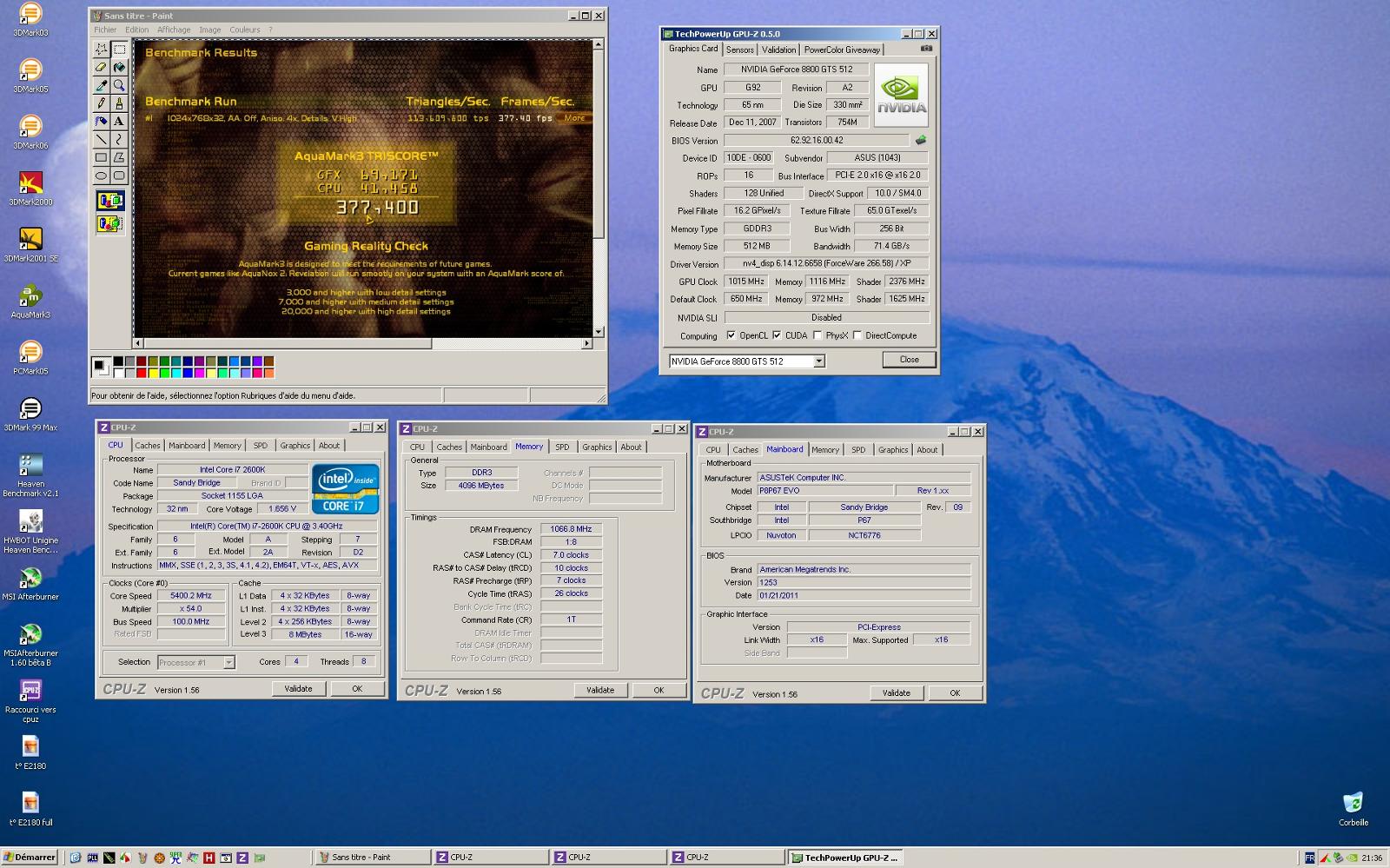The image size is (1390, 868).
Task: Open the Graphics tab in CPU-Z Mainboard window
Action: pyautogui.click(x=892, y=450)
